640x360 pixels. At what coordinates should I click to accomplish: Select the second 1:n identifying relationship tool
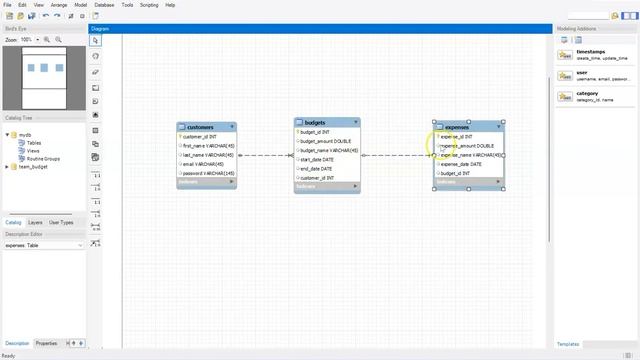coord(96,213)
